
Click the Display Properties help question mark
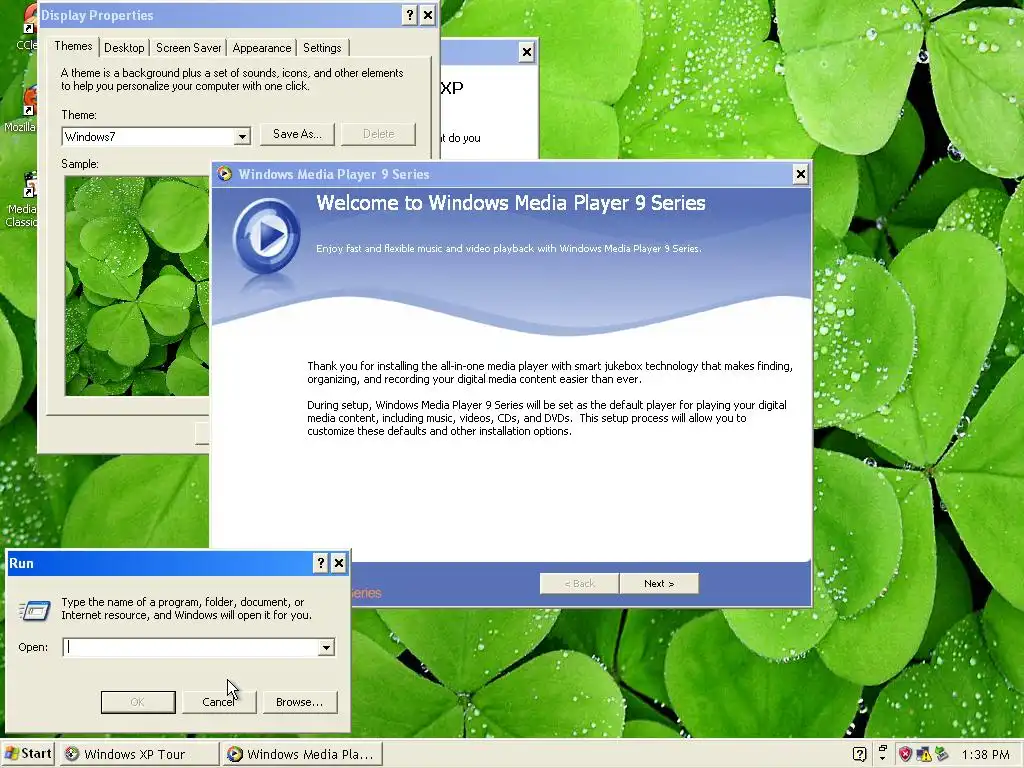pos(409,15)
